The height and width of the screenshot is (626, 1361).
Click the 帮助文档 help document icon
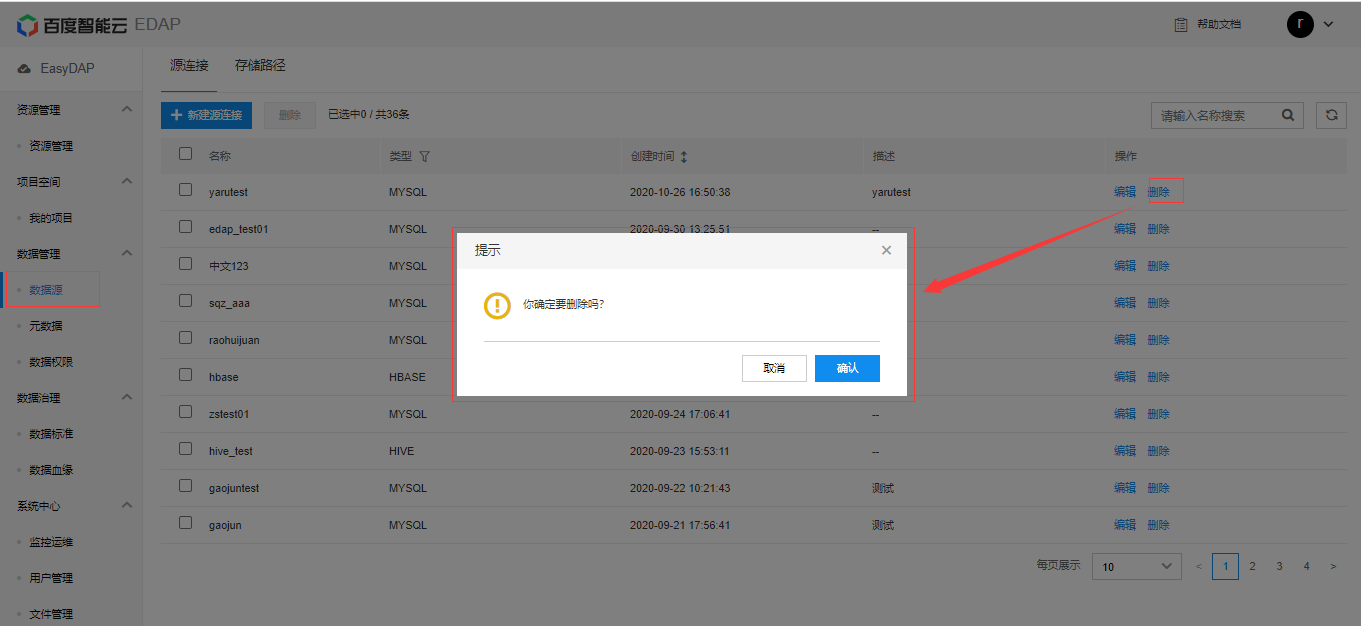[x=1181, y=24]
